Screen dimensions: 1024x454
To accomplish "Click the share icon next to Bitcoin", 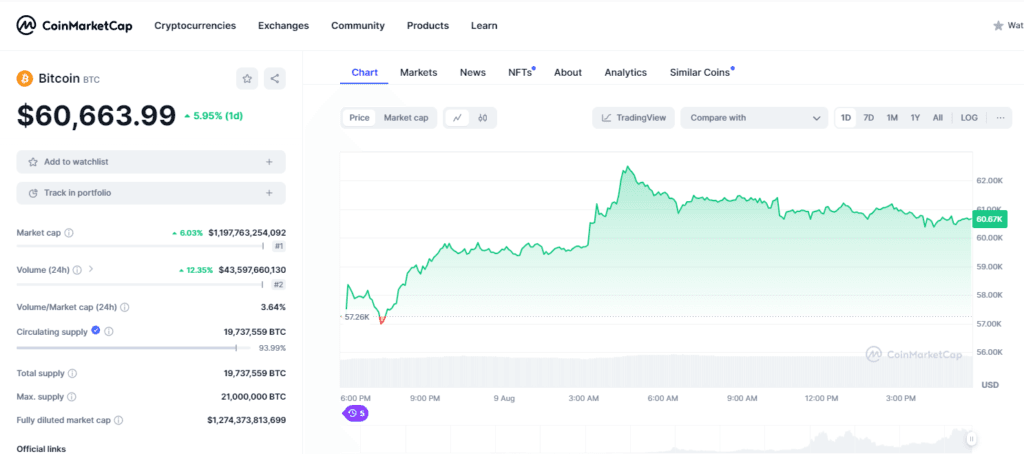I will [x=274, y=78].
